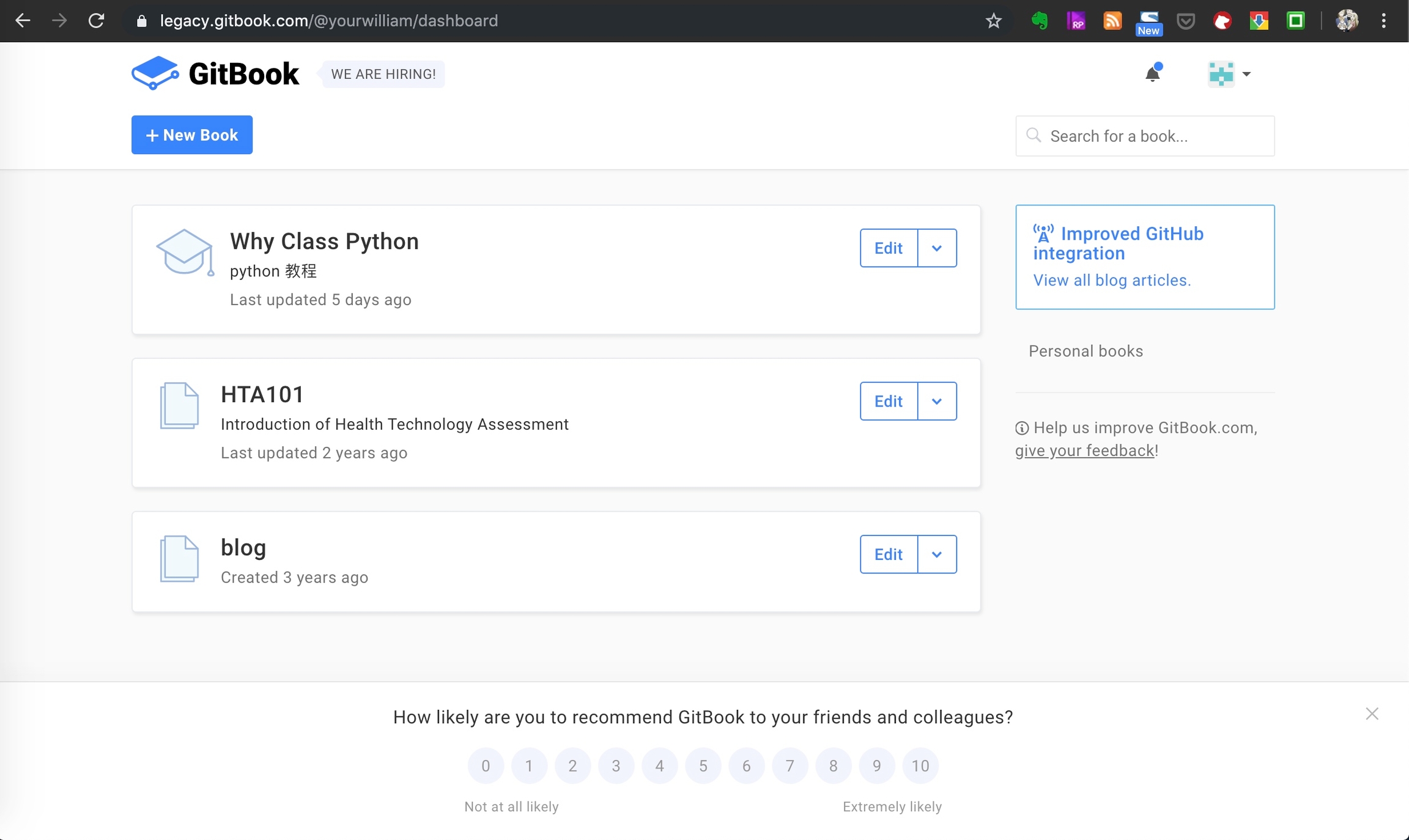Click the RSS feed extension icon

click(1112, 21)
